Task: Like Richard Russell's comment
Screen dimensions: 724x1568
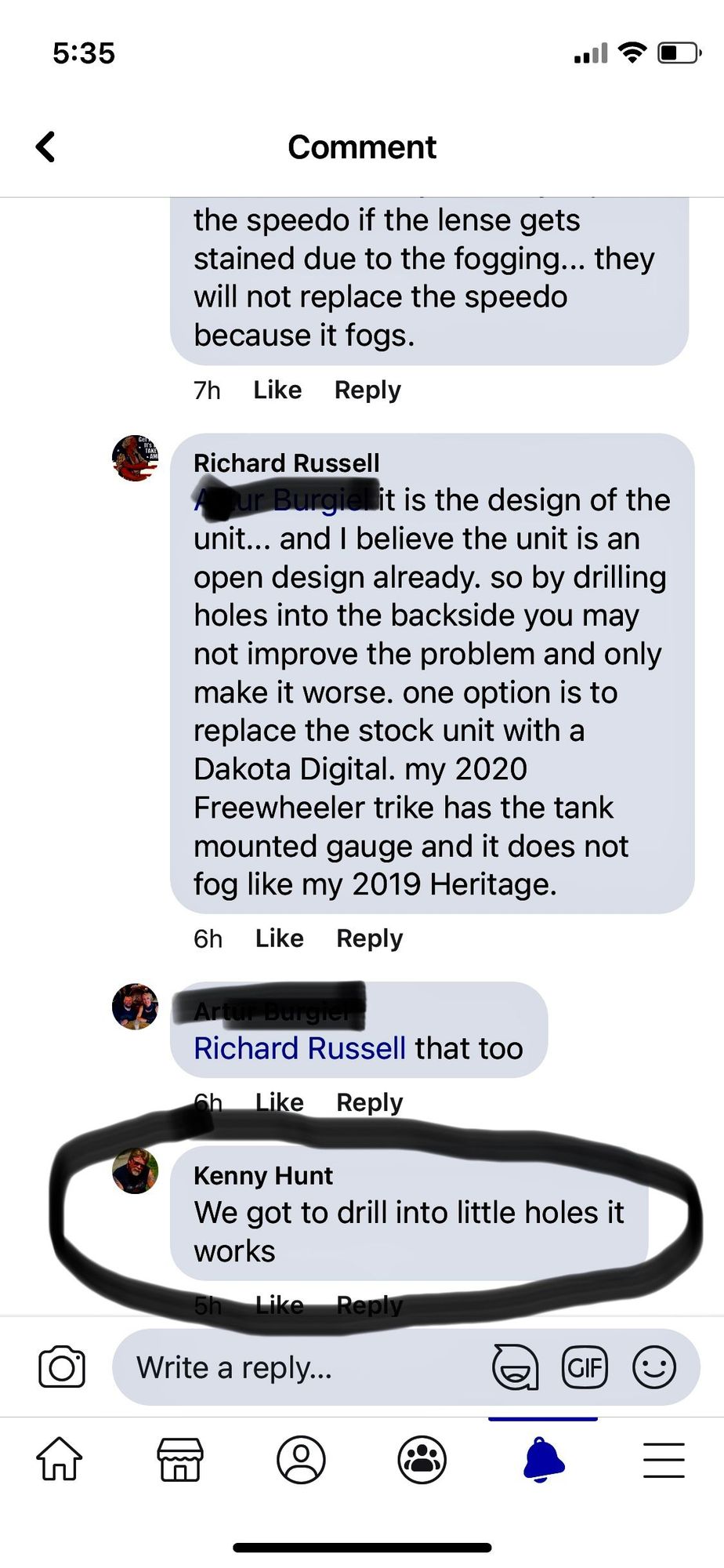Action: 280,938
